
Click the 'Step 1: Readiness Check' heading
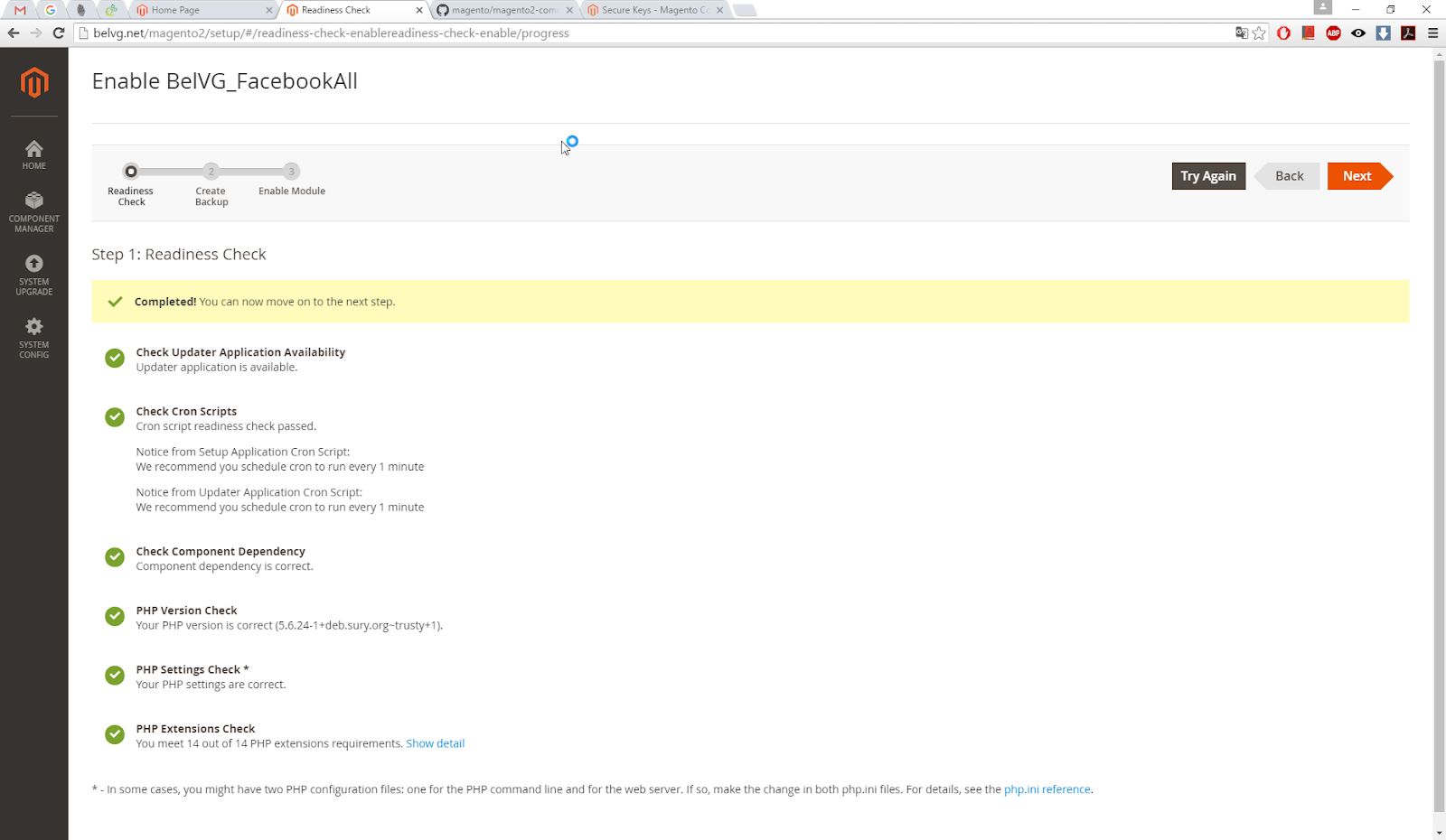click(x=179, y=255)
